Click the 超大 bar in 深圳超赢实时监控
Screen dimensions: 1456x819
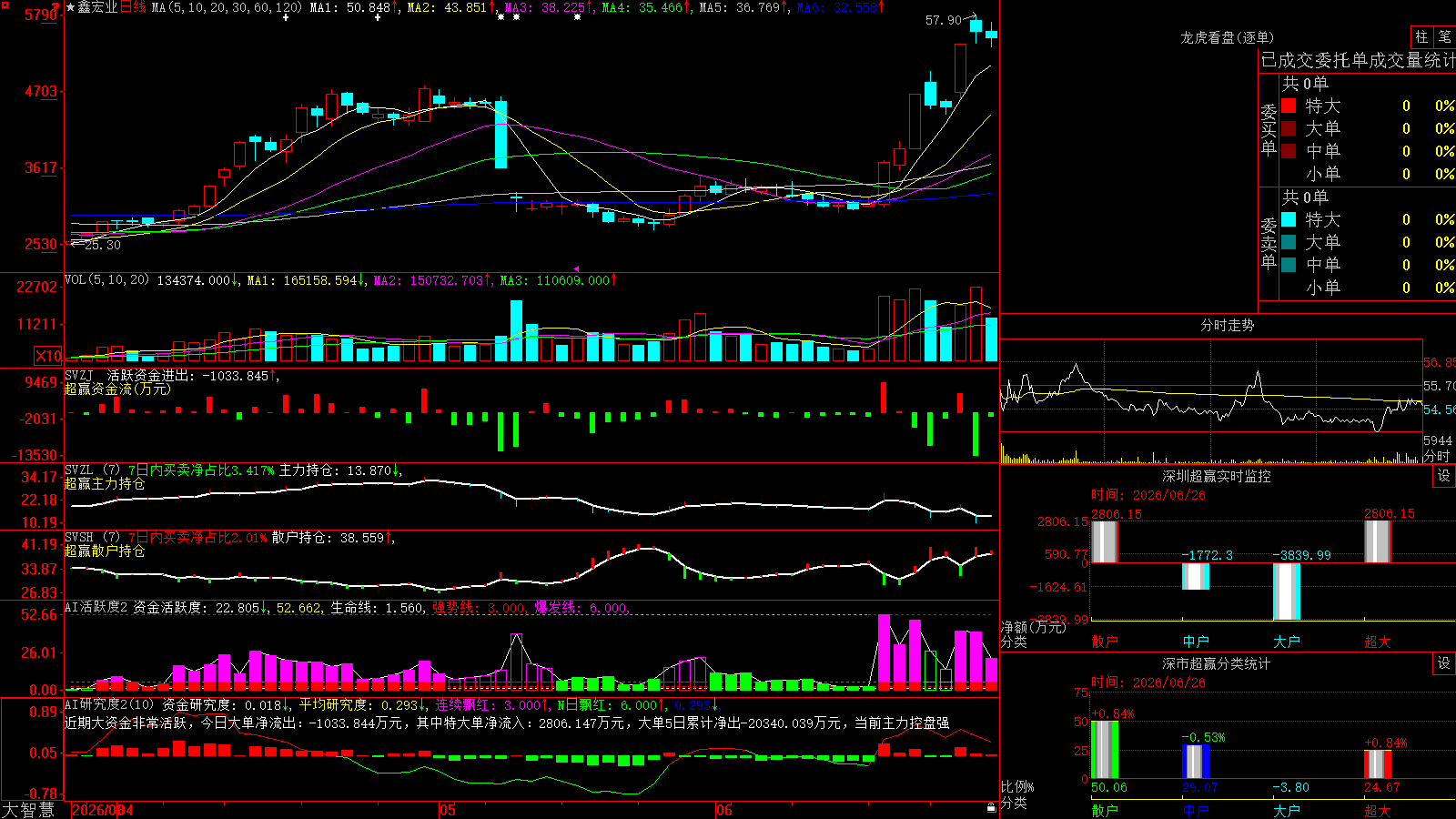(1378, 541)
